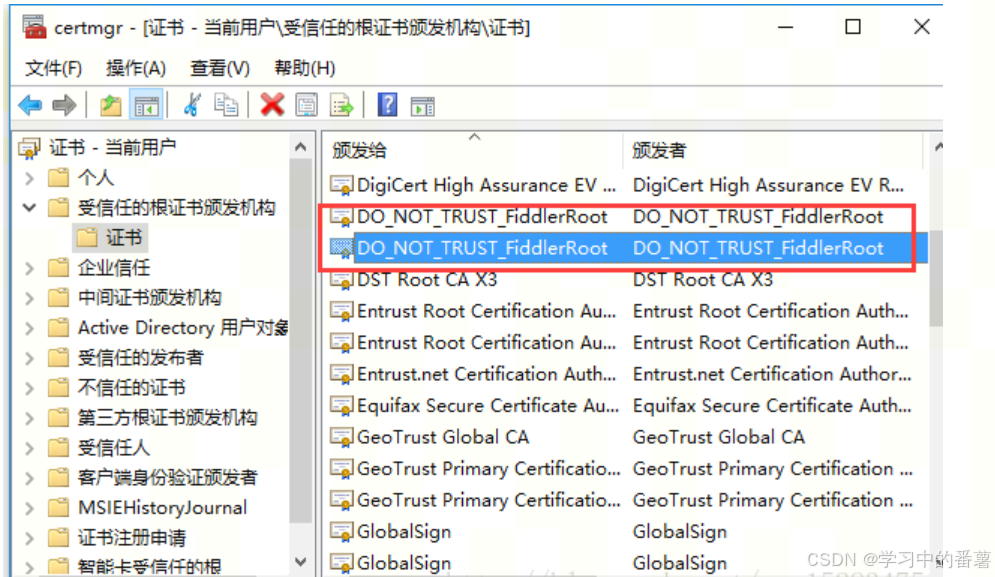Viewport: 995px width, 577px height.
Task: Collapse the 受信任的根证书颁发机构 node
Action: coord(28,207)
